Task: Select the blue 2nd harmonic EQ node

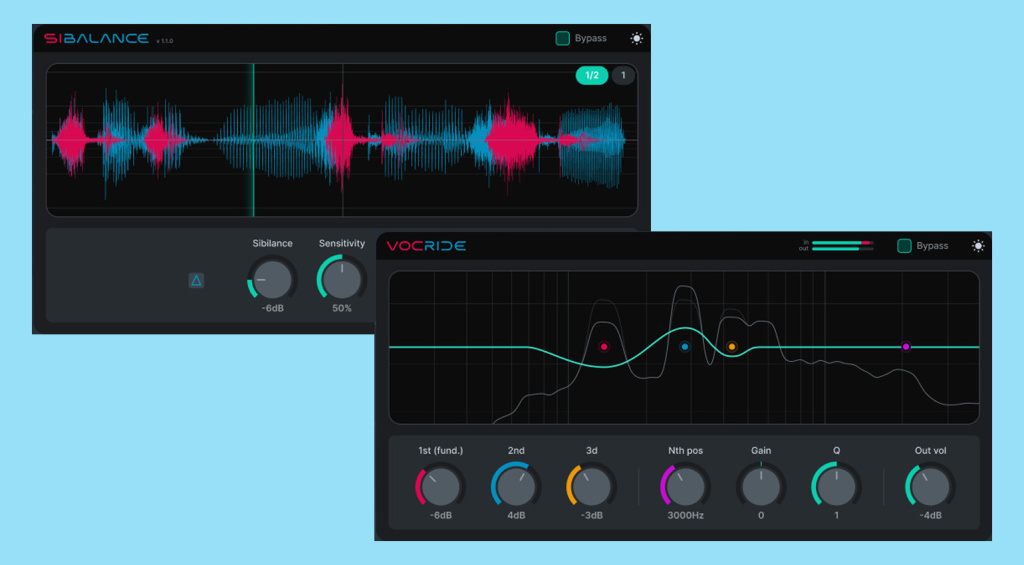Action: point(684,347)
